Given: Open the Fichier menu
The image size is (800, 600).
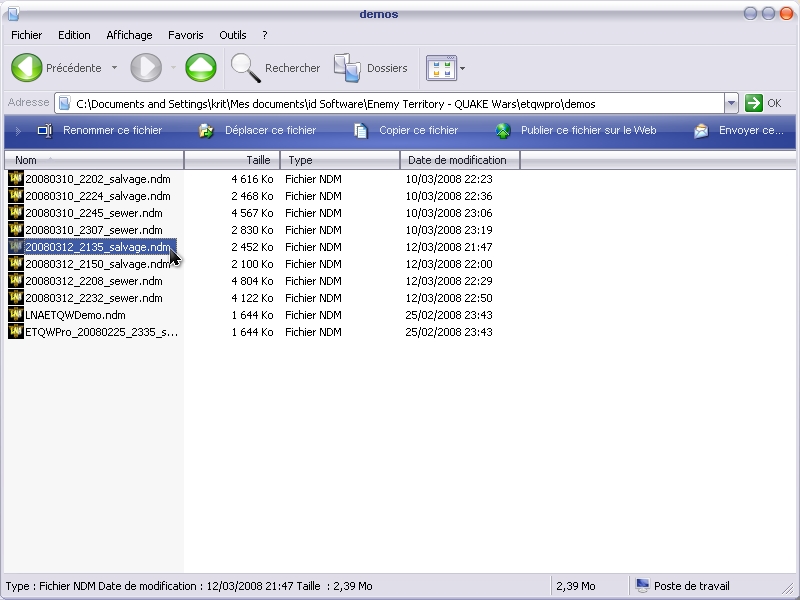Looking at the screenshot, I should pos(27,35).
